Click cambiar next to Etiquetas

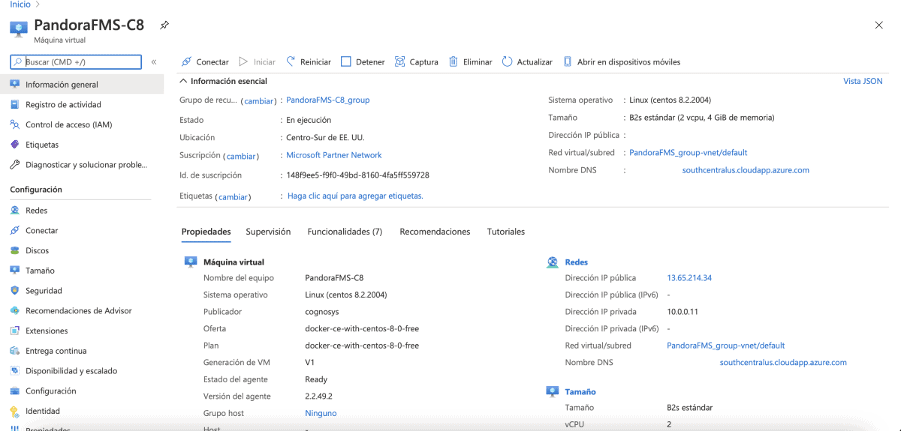click(x=233, y=197)
